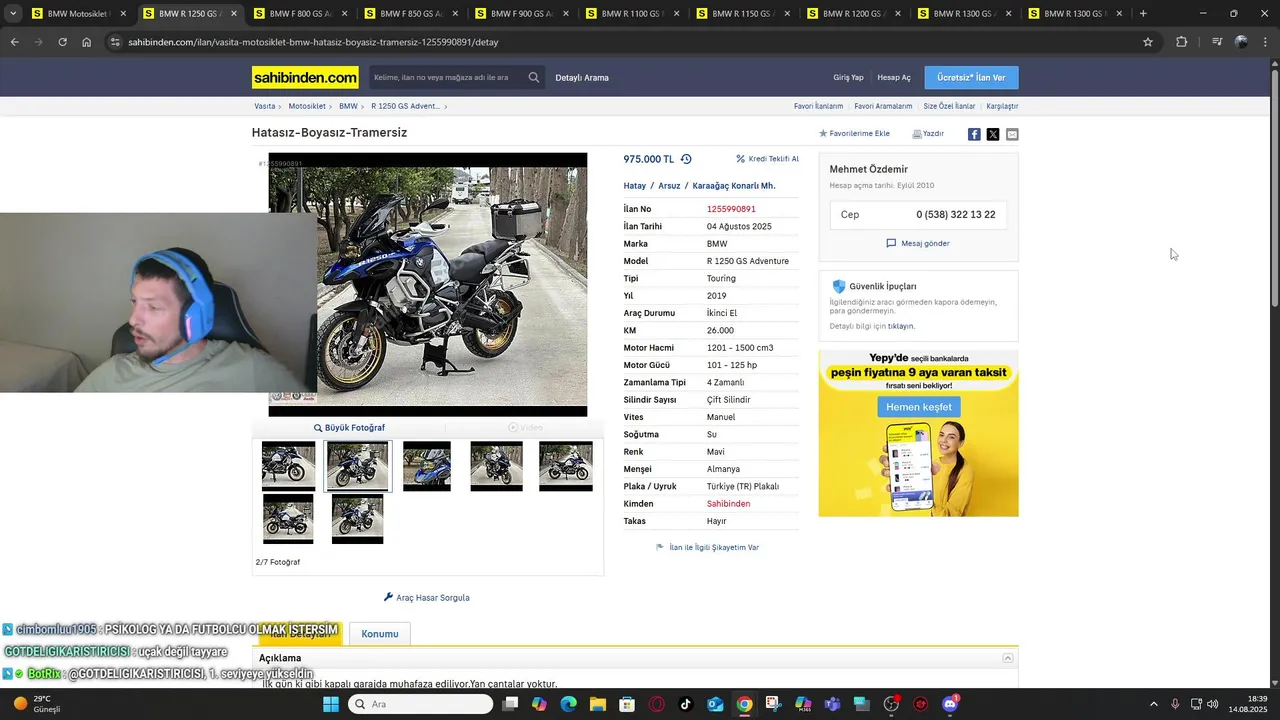1280x720 pixels.
Task: Click the printer Yazdır icon
Action: [917, 133]
